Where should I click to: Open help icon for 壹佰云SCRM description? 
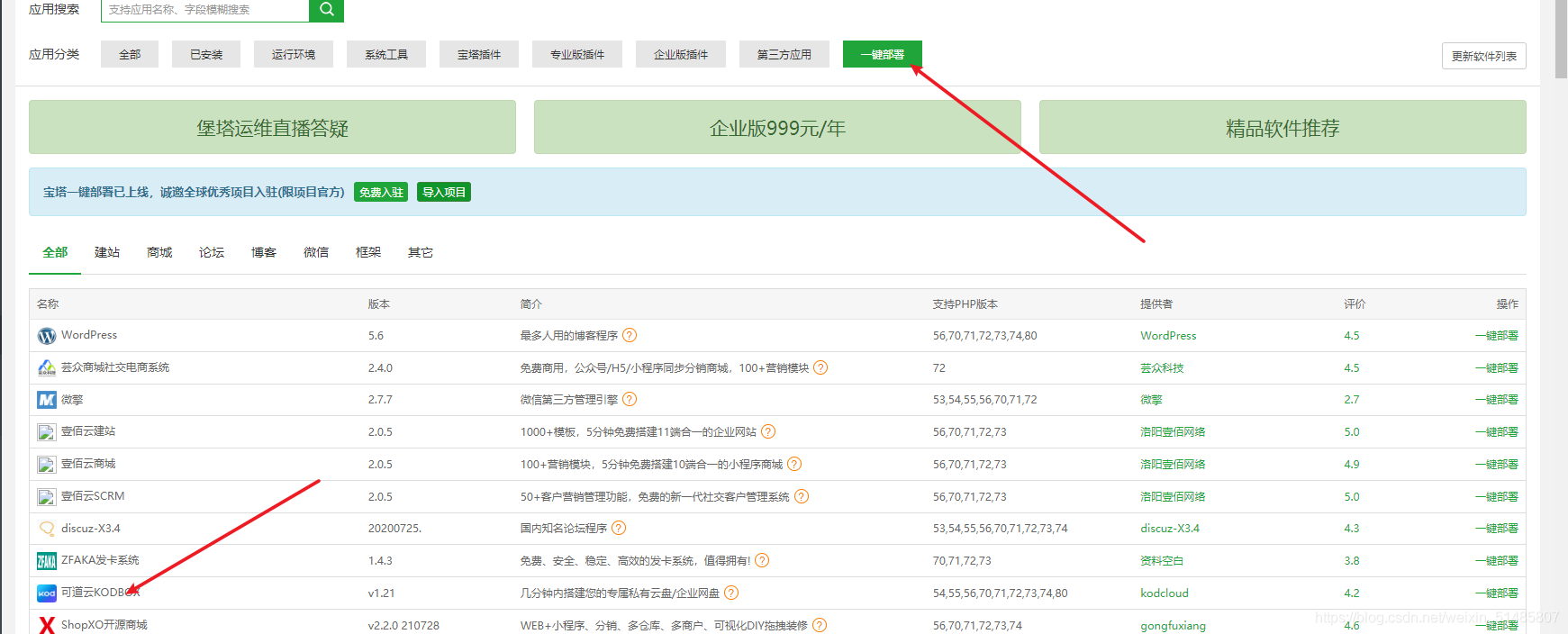click(802, 496)
